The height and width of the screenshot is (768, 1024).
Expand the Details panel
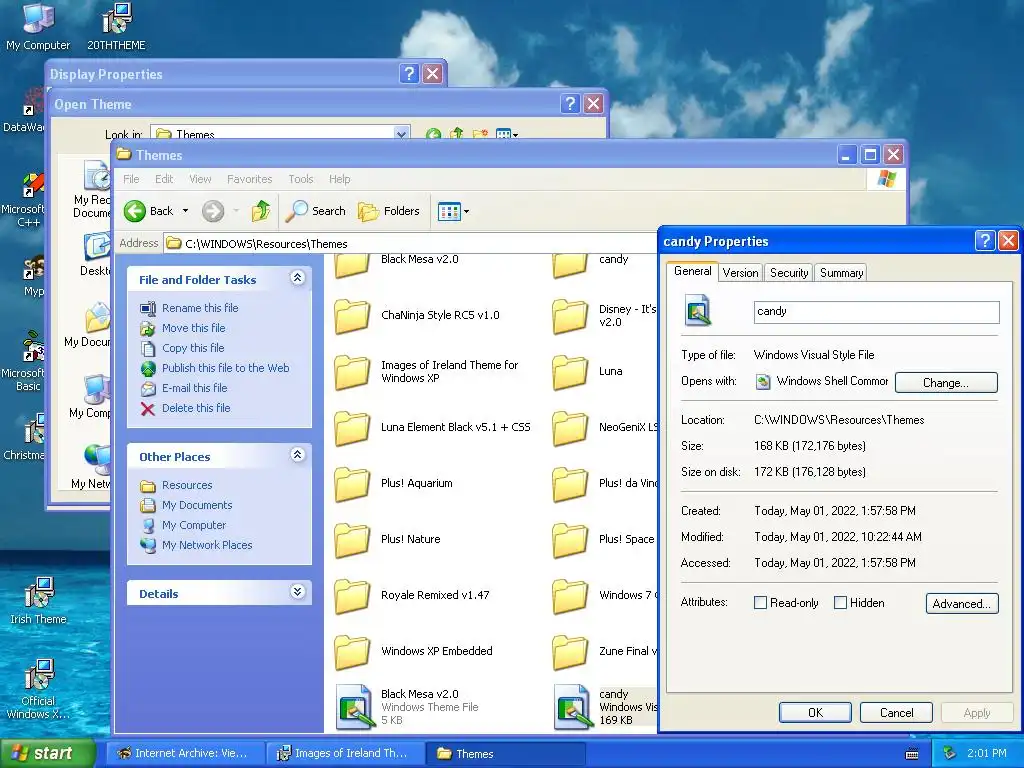pyautogui.click(x=297, y=592)
